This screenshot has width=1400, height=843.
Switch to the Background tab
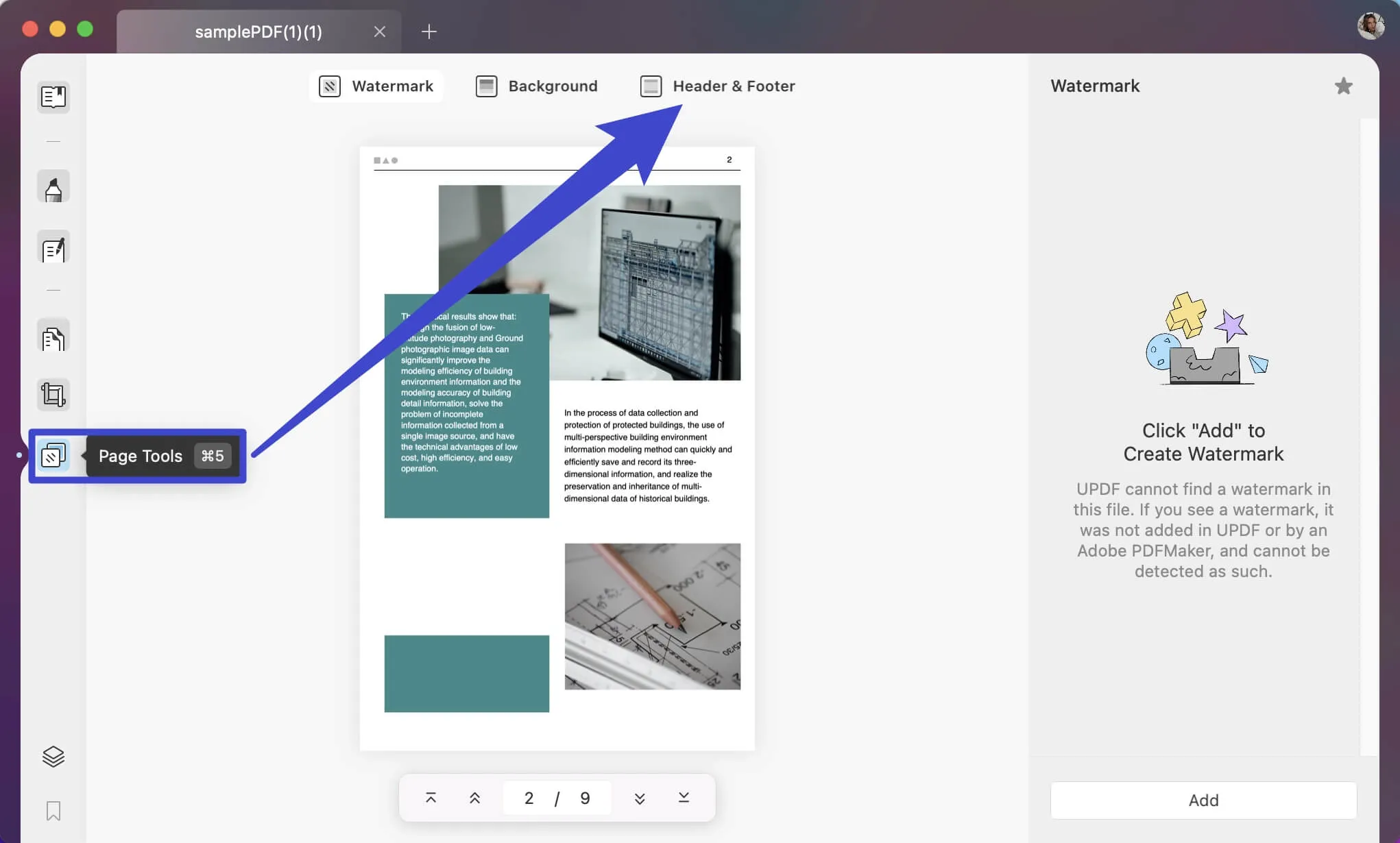[537, 86]
